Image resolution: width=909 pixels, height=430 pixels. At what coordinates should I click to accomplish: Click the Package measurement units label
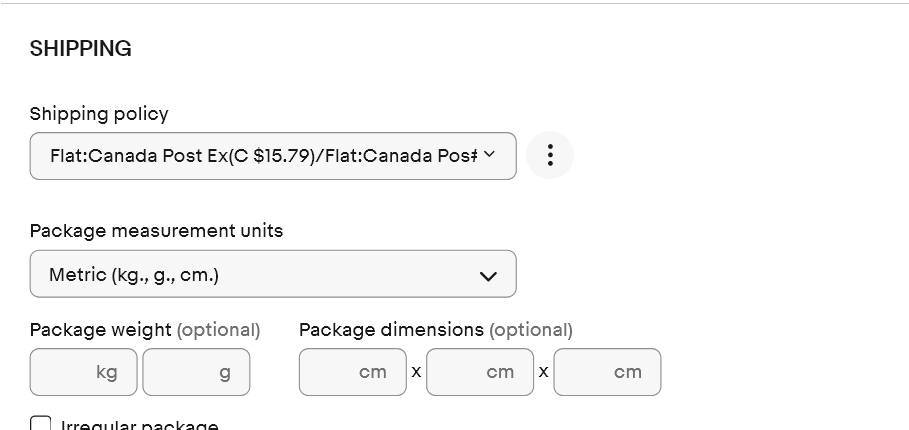tap(157, 231)
